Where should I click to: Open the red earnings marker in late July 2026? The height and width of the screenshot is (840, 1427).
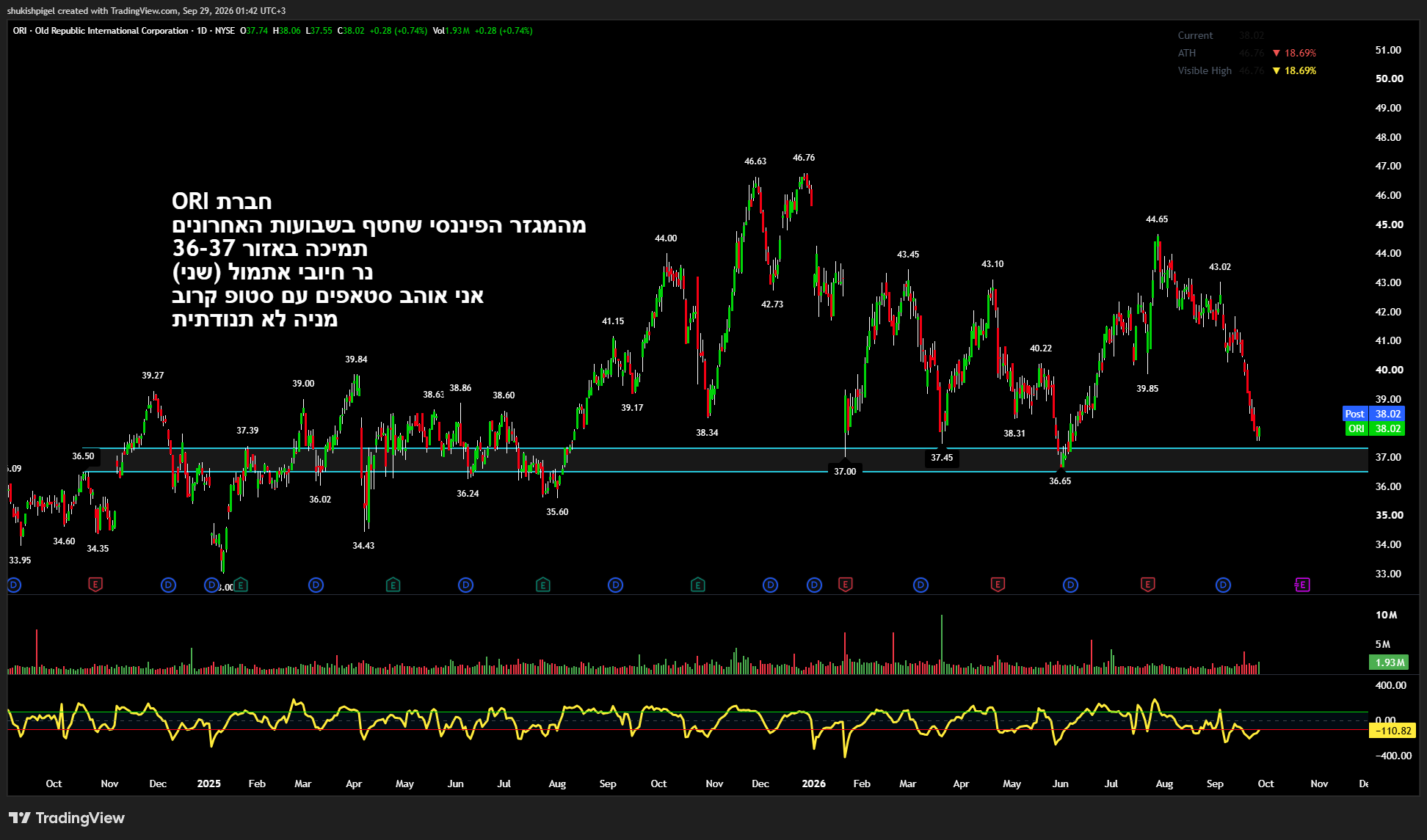point(1147,585)
